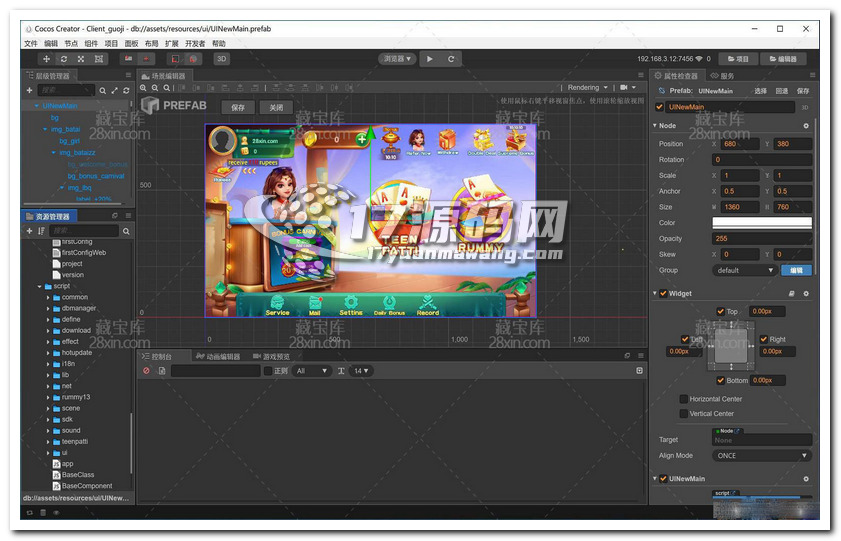Screen dimensions: 841x541
Task: Open the 文件 menu
Action: tap(31, 44)
